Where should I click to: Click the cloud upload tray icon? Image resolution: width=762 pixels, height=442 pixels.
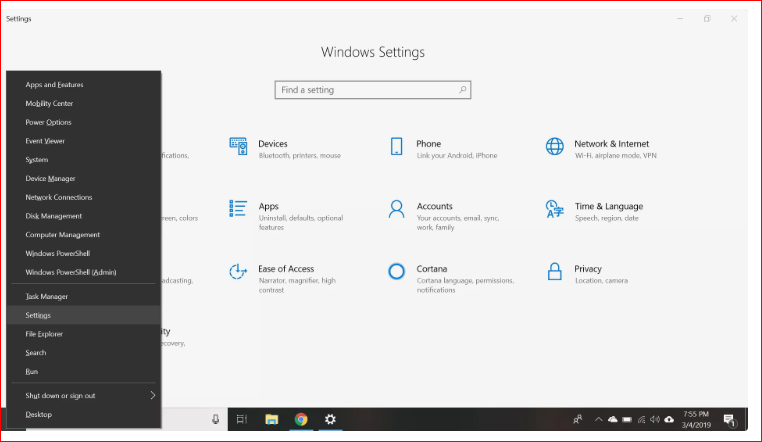[x=669, y=419]
